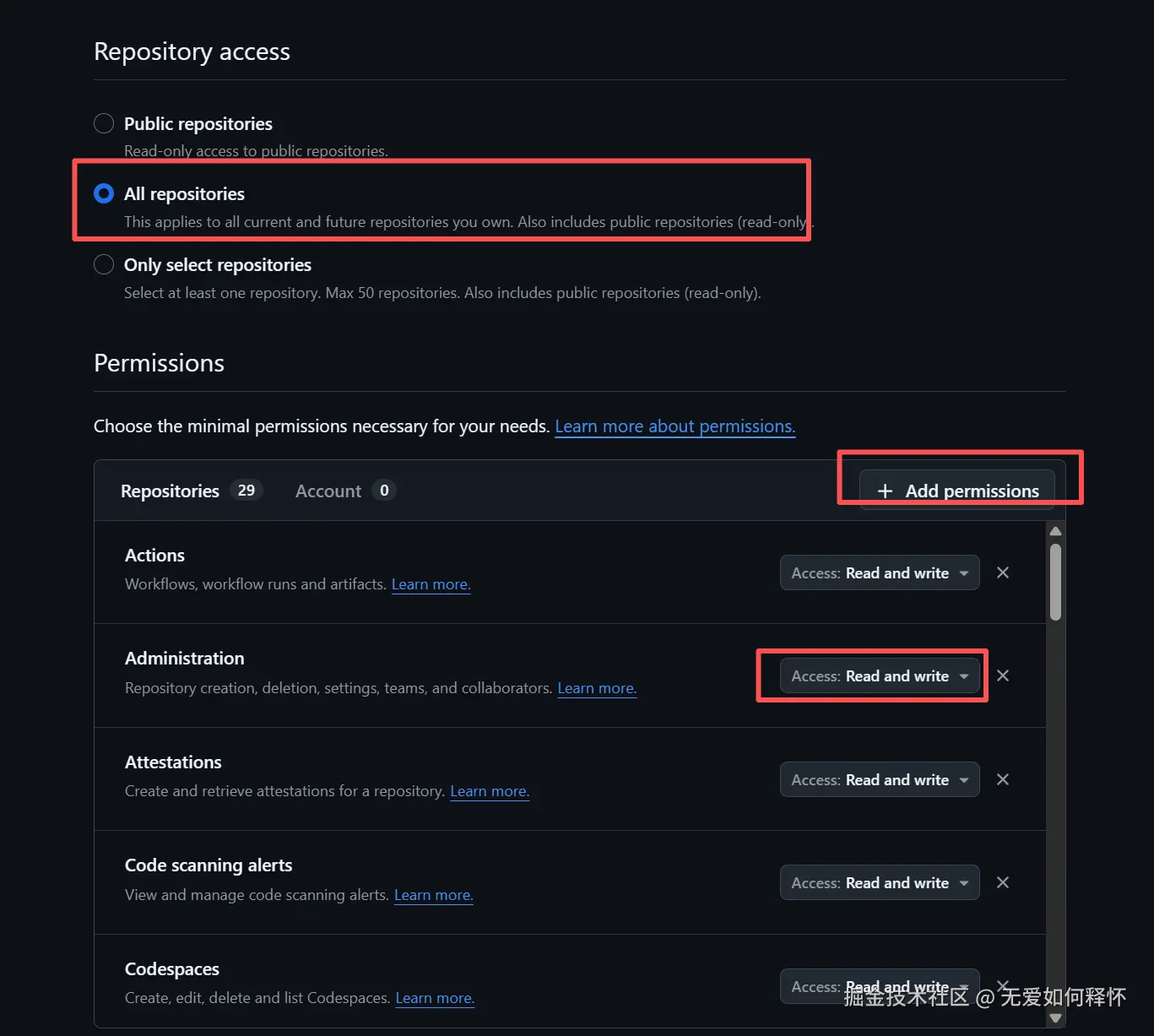Select the Only select repositories radio option

104,264
